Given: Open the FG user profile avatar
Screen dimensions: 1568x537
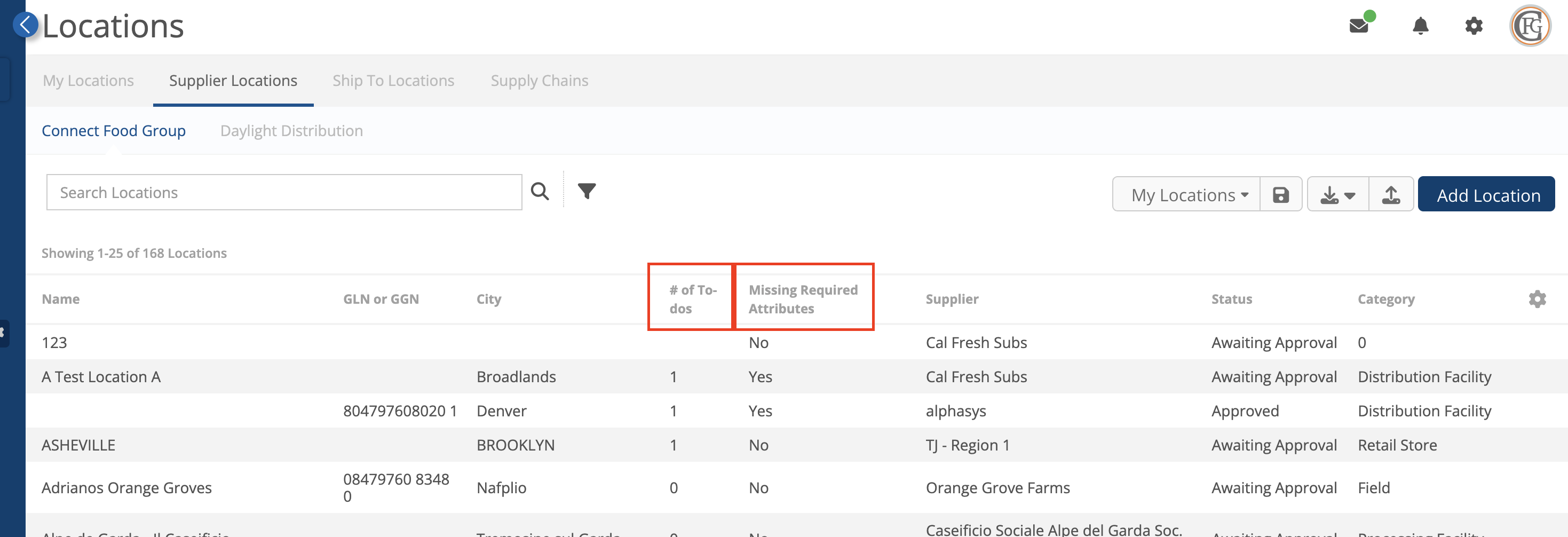Looking at the screenshot, I should pyautogui.click(x=1530, y=26).
